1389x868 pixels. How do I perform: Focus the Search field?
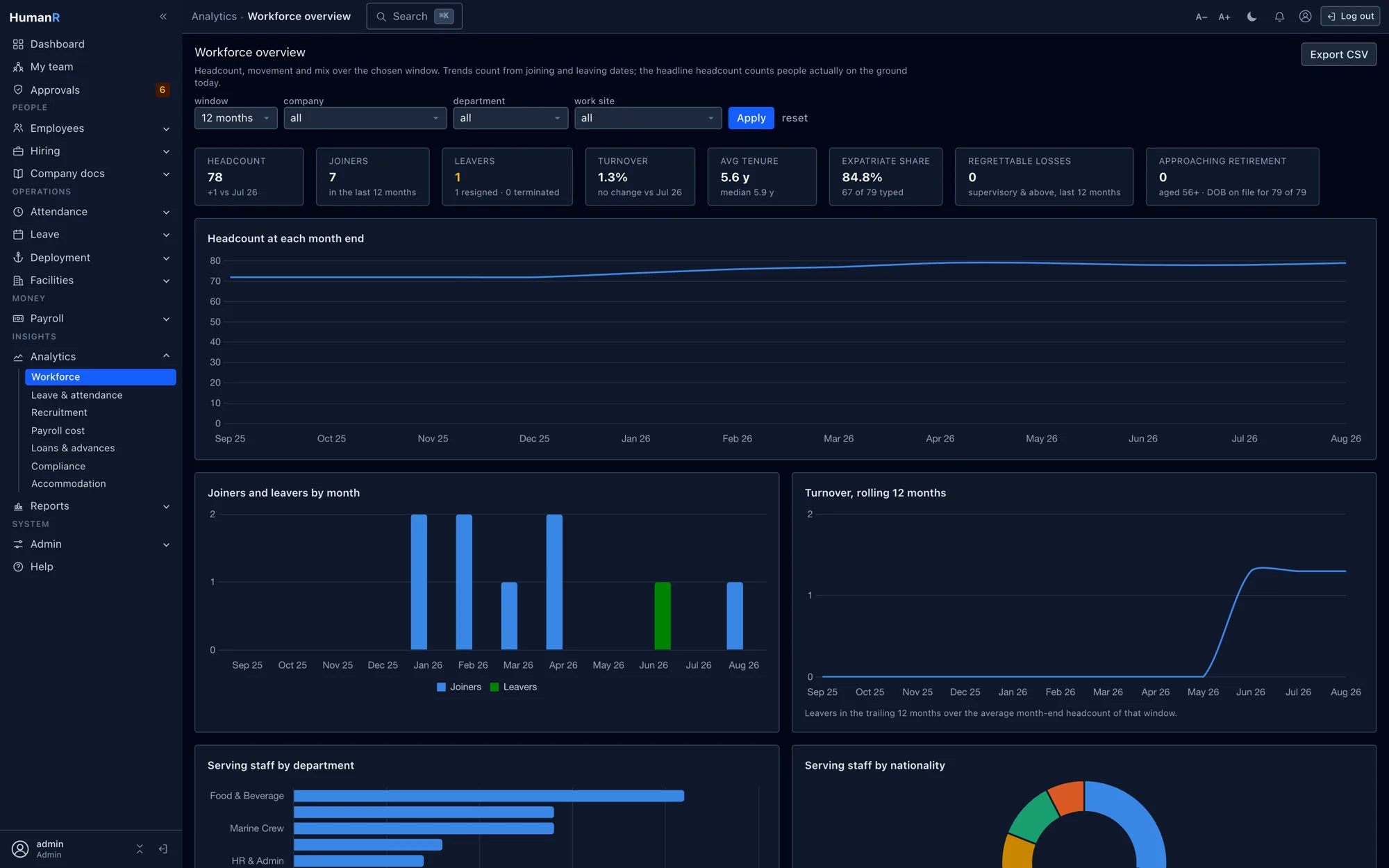(414, 16)
